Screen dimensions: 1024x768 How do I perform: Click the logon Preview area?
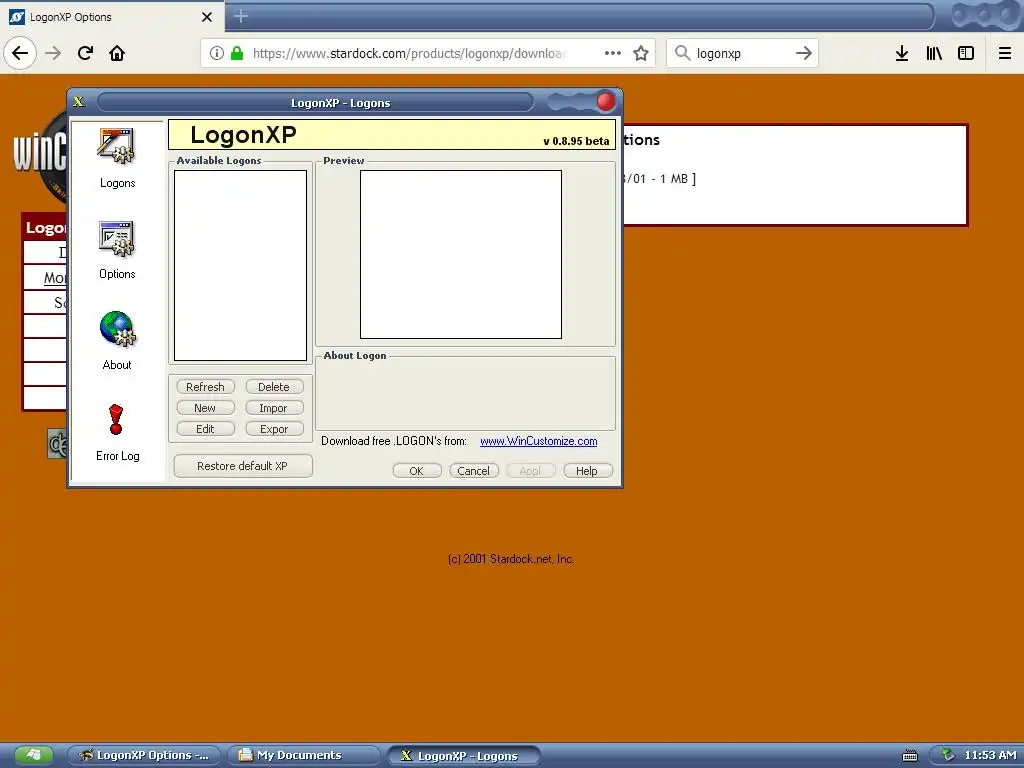coord(461,254)
